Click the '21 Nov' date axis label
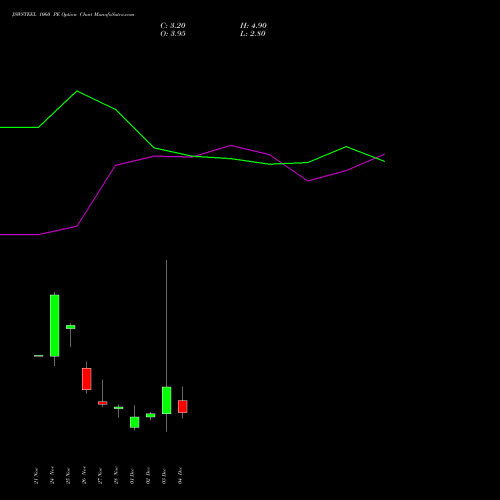 36,476
